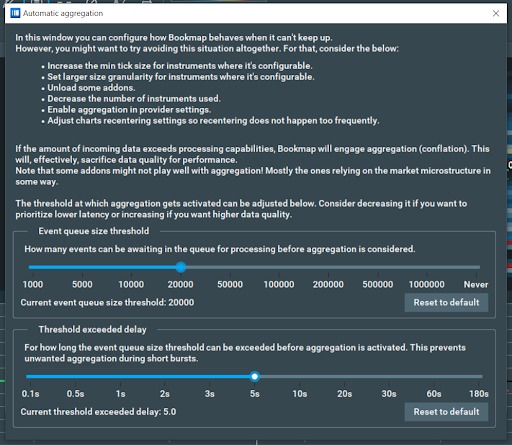Viewport: 512px width, 445px height.
Task: Set threshold exceeded delay to 10s
Action: coord(300,376)
